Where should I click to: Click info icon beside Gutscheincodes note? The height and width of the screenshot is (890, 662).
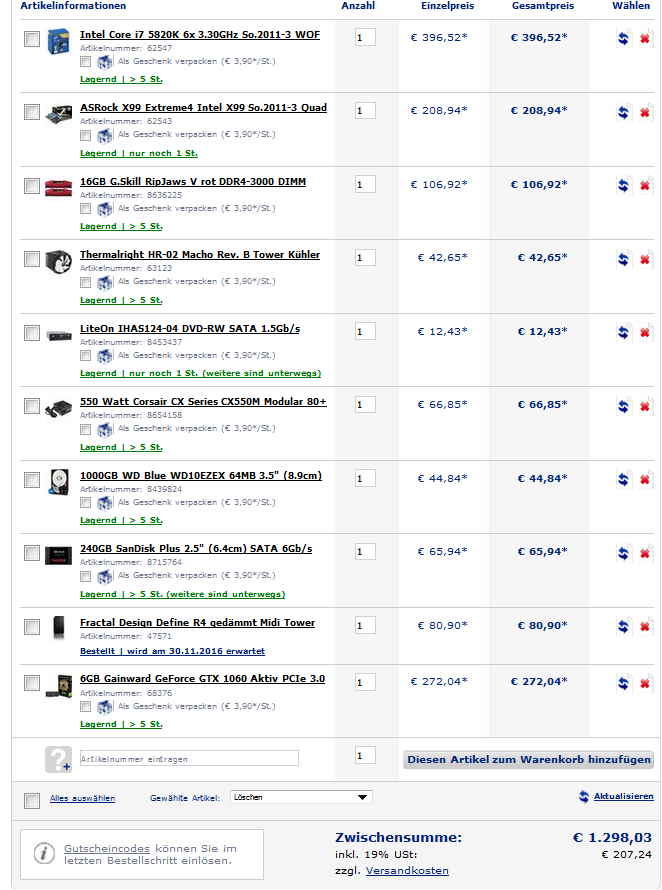click(44, 853)
